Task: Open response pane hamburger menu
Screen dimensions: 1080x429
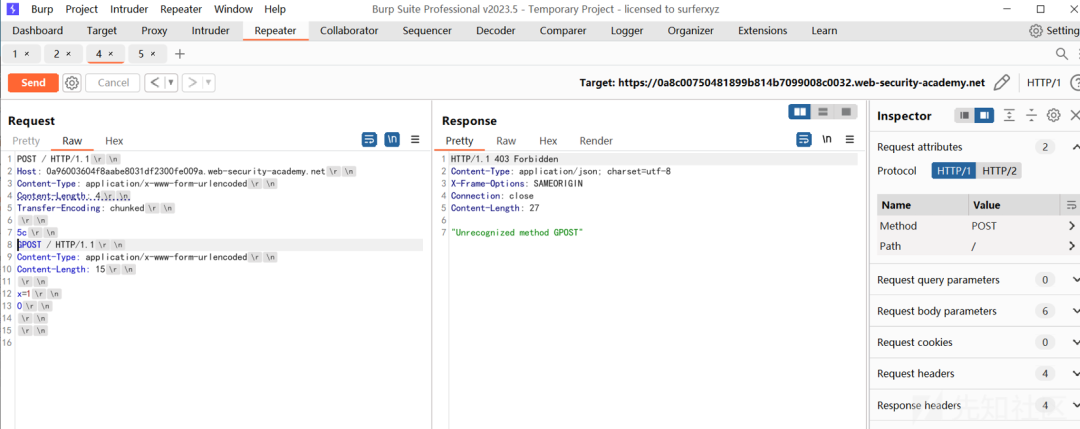Action: tap(849, 139)
